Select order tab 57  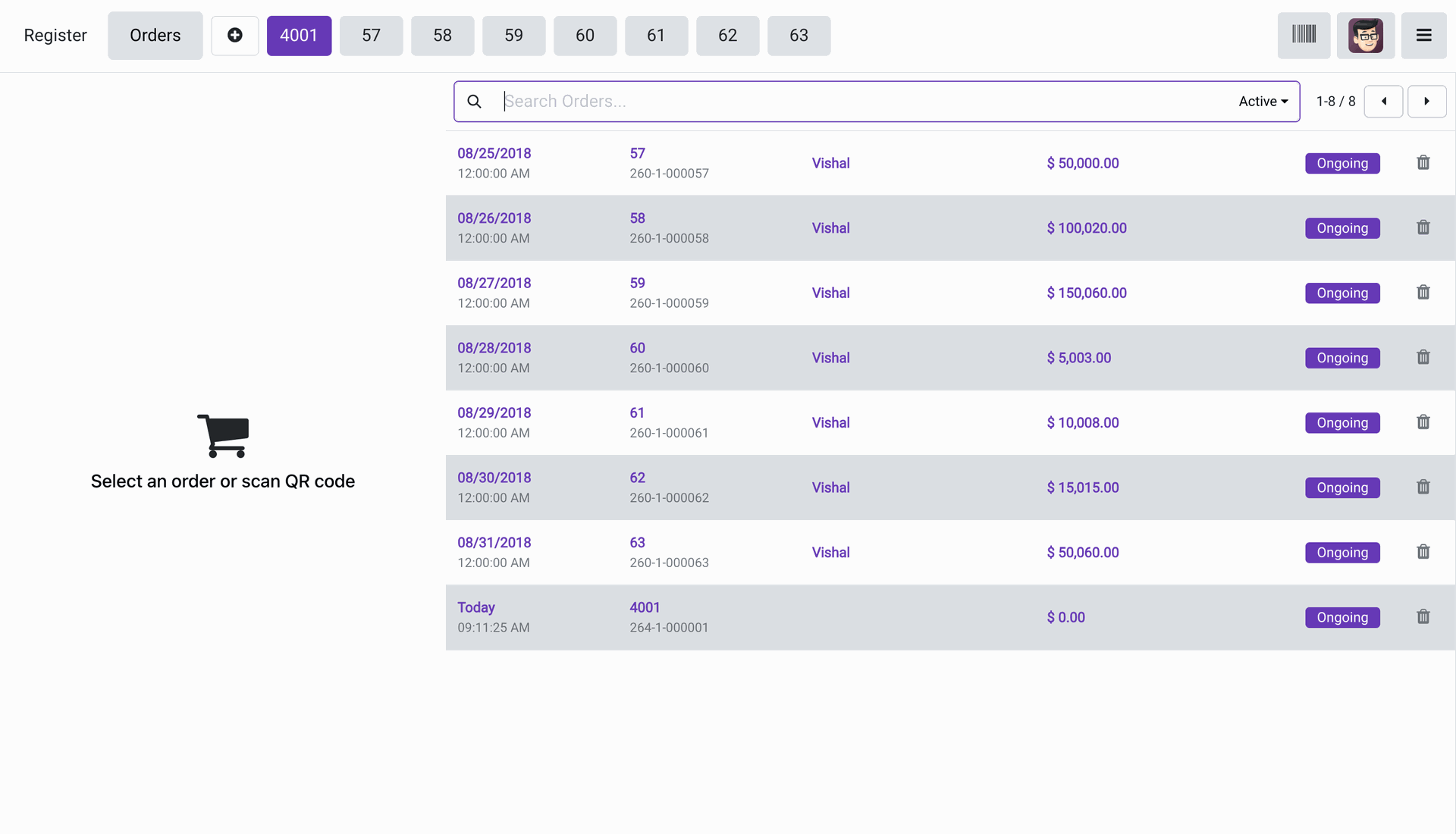(x=371, y=36)
